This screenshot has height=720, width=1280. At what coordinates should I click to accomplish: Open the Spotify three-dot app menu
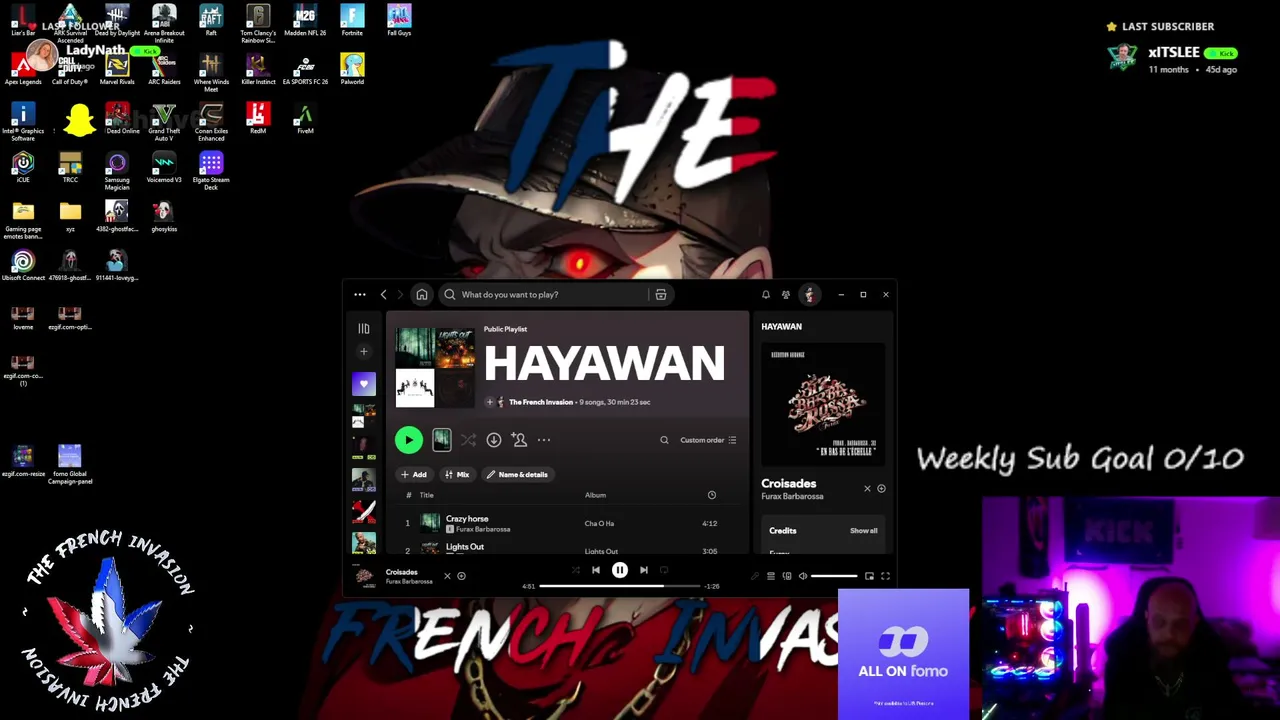(360, 295)
